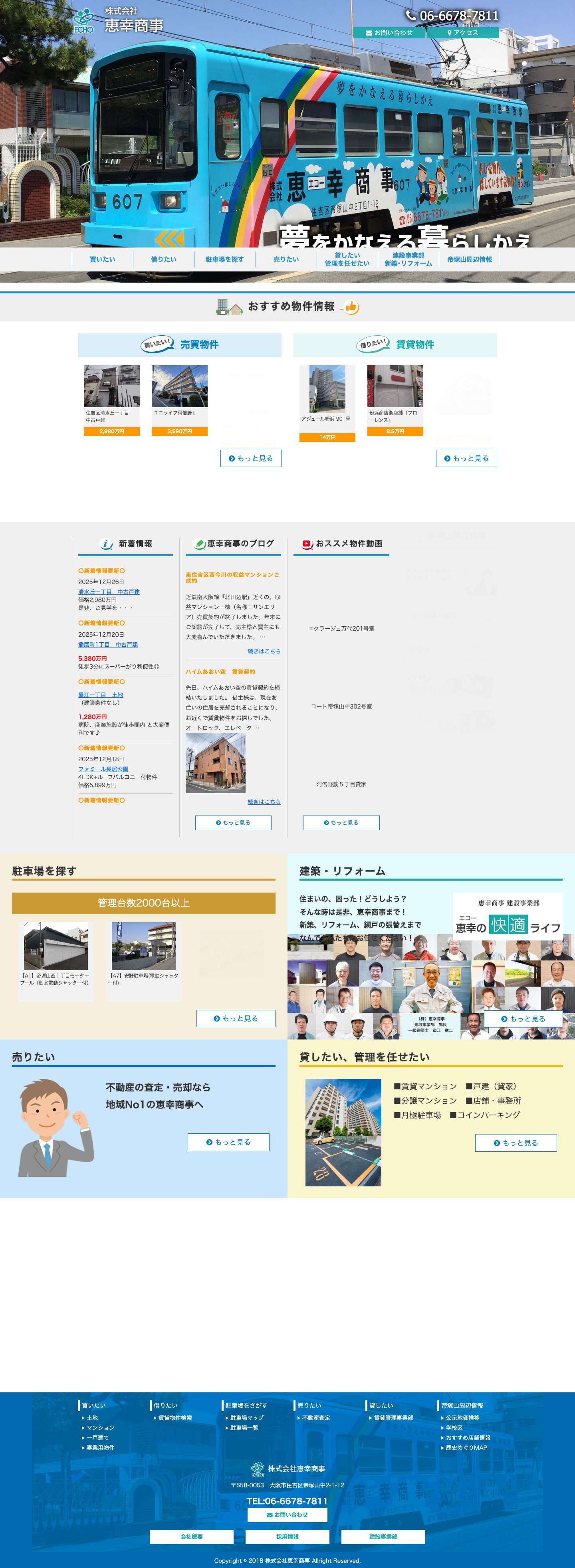Image resolution: width=575 pixels, height=1568 pixels.
Task: Open アジュール粉浜 901号 rental thumbnail
Action: point(327,389)
